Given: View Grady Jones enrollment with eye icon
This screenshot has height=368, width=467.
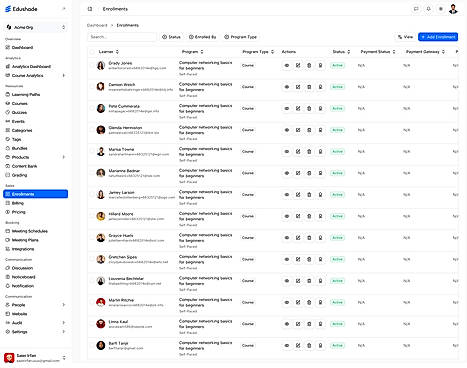Looking at the screenshot, I should 287,65.
